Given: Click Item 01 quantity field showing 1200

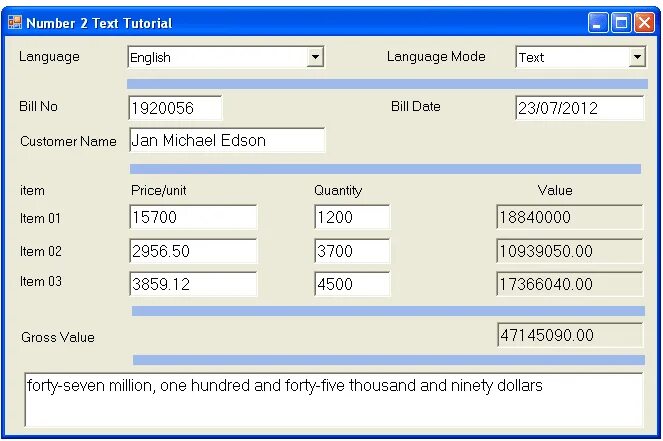Looking at the screenshot, I should pos(352,217).
